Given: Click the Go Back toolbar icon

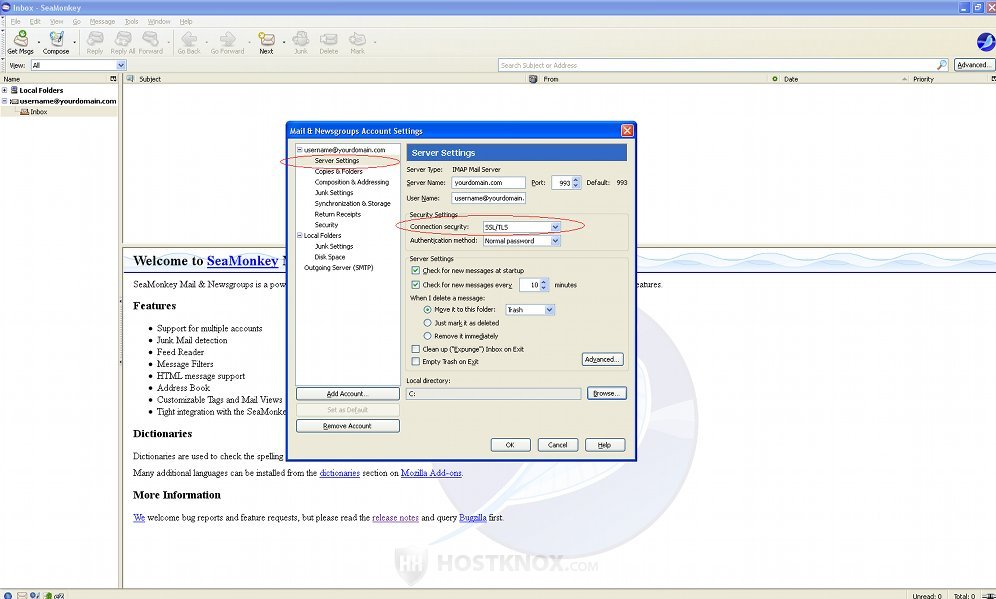Looking at the screenshot, I should coord(189,39).
